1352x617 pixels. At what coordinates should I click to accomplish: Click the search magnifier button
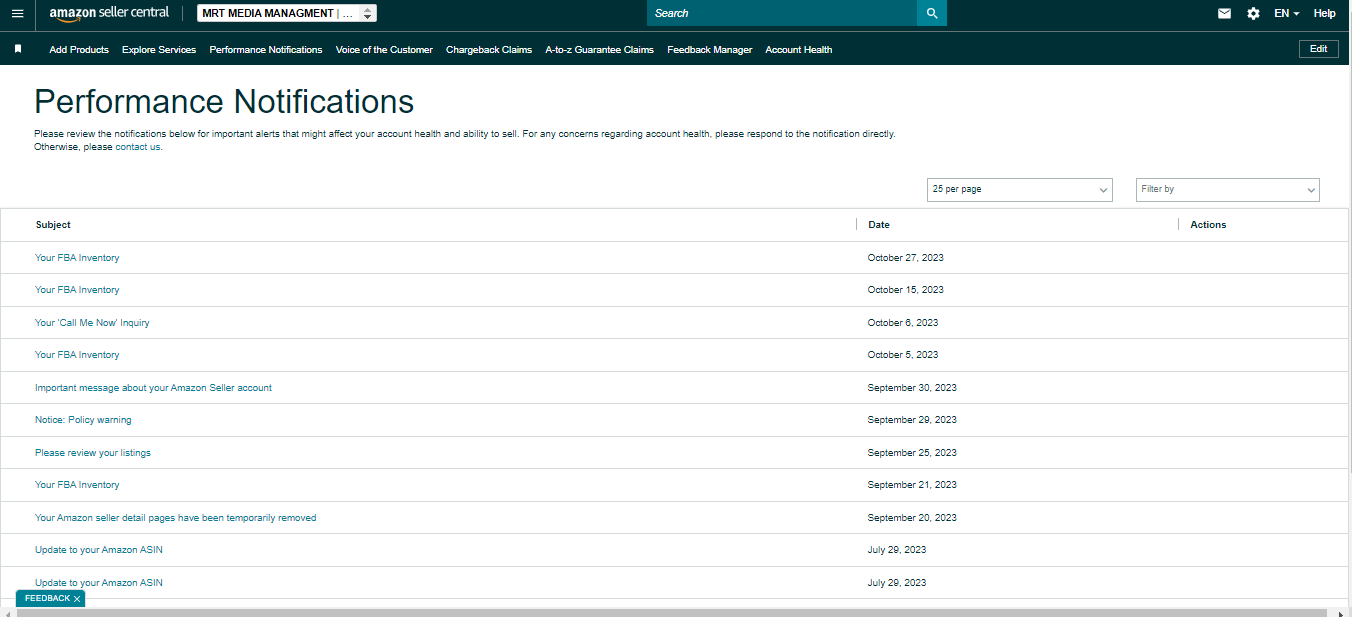[x=932, y=13]
